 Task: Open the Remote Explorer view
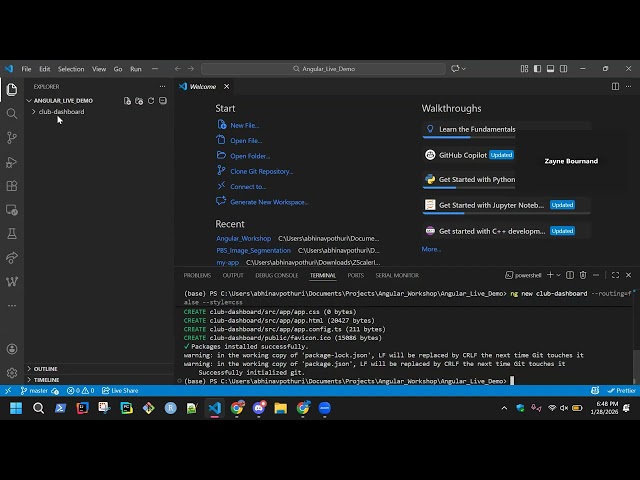(12, 210)
